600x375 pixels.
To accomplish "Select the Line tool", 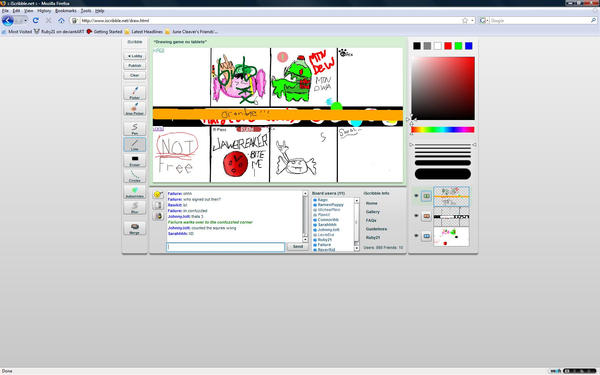I will (x=135, y=145).
